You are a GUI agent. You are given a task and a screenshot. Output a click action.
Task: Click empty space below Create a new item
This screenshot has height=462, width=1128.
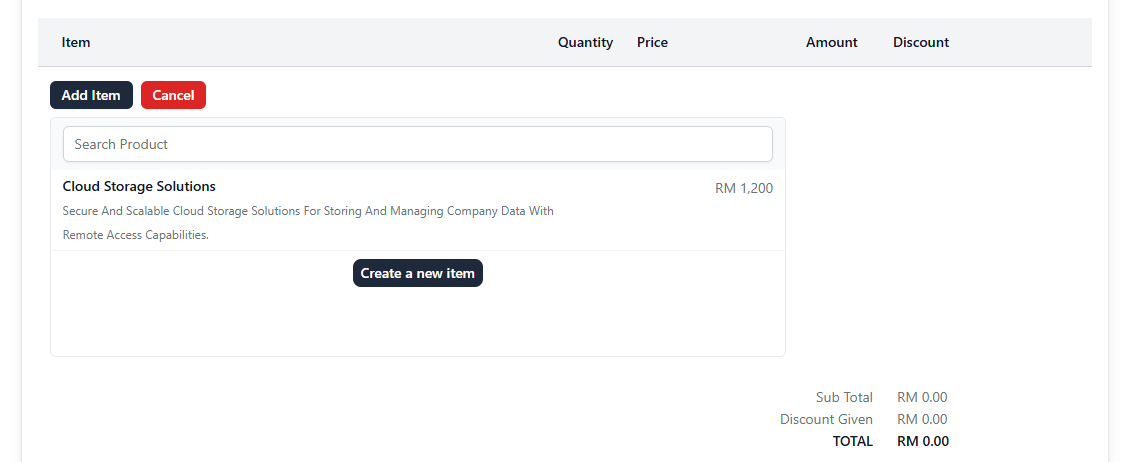coord(418,324)
